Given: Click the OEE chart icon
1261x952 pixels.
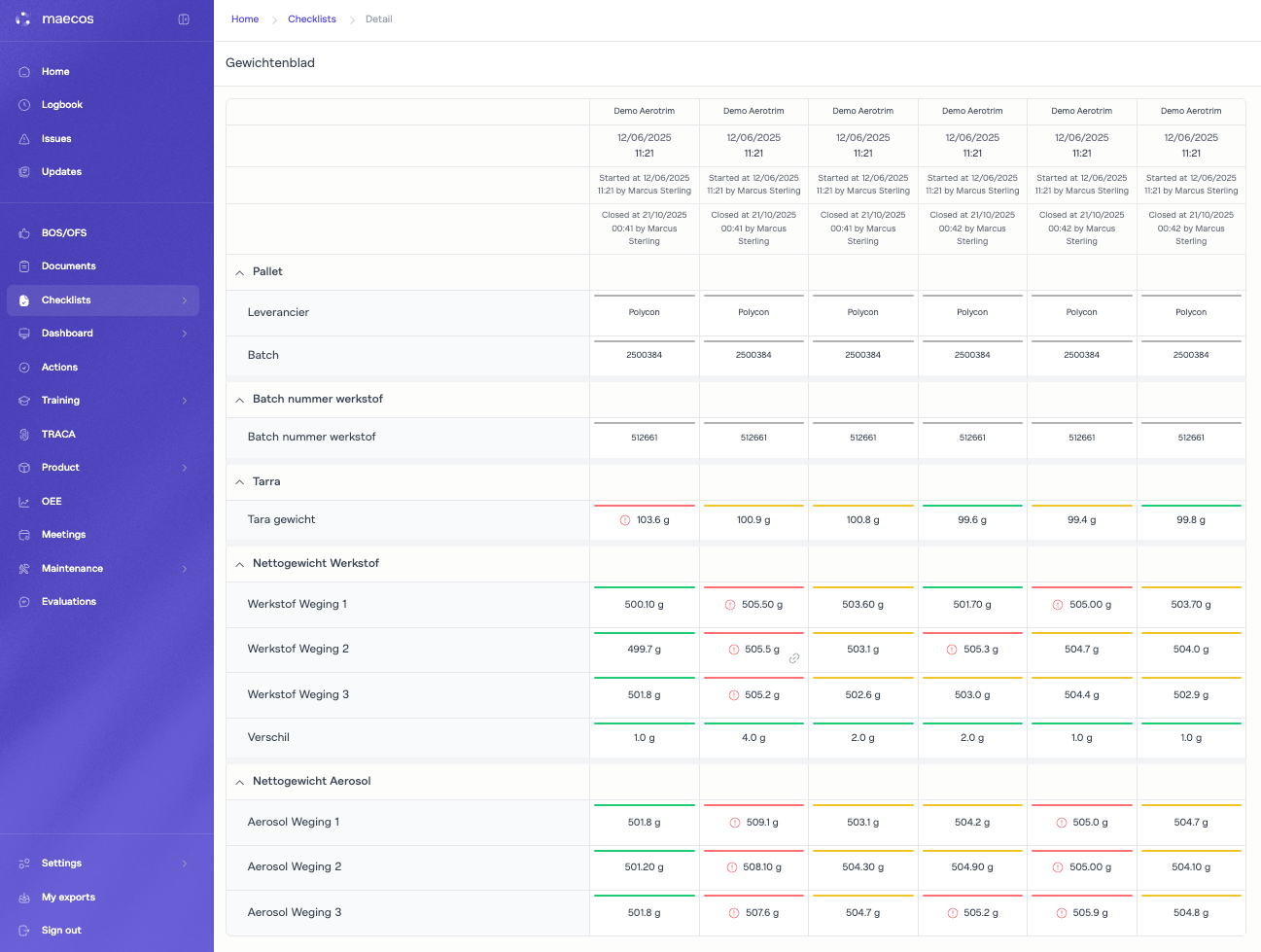Looking at the screenshot, I should point(24,502).
